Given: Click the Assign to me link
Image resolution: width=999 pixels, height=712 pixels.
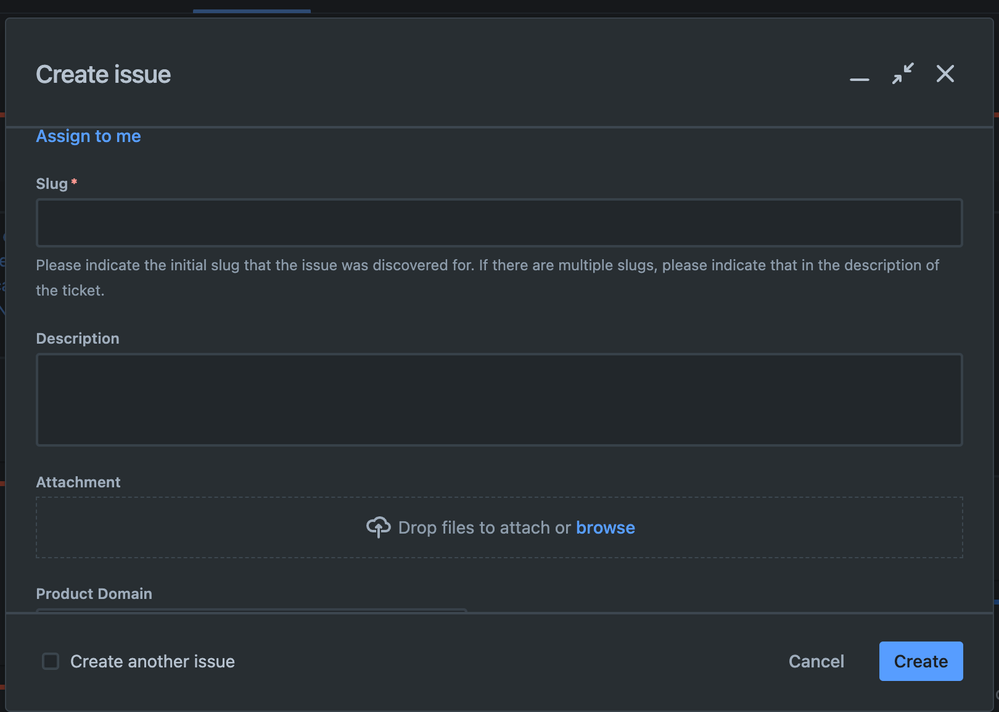Looking at the screenshot, I should coord(88,136).
